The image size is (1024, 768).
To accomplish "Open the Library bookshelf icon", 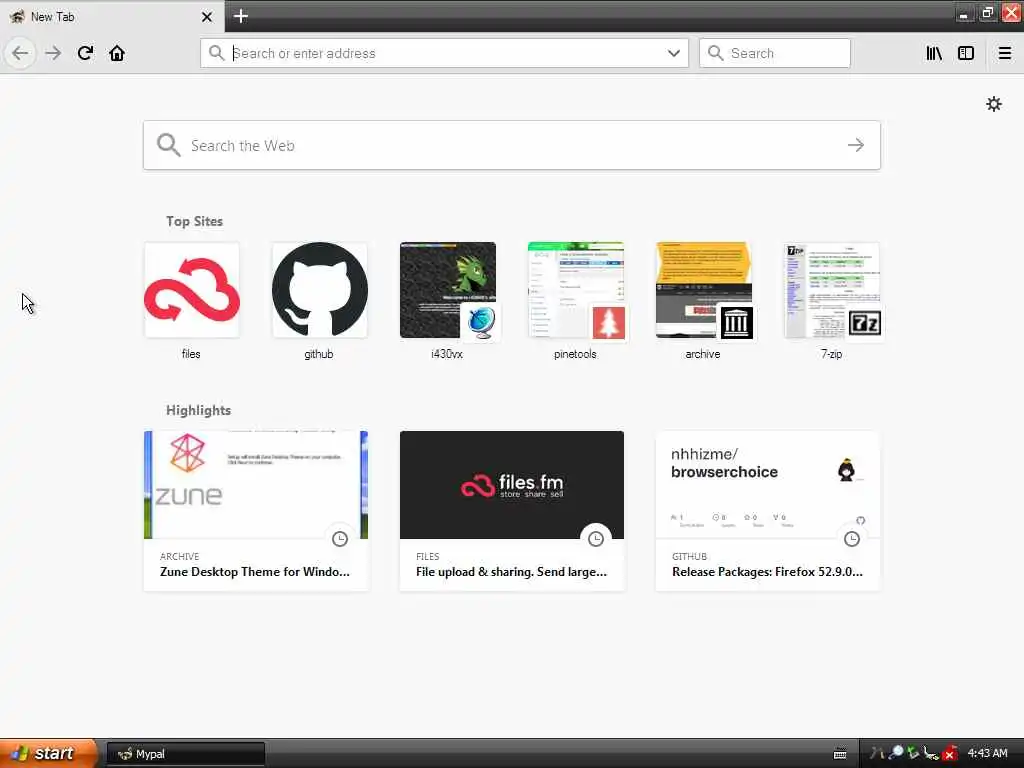I will point(934,53).
